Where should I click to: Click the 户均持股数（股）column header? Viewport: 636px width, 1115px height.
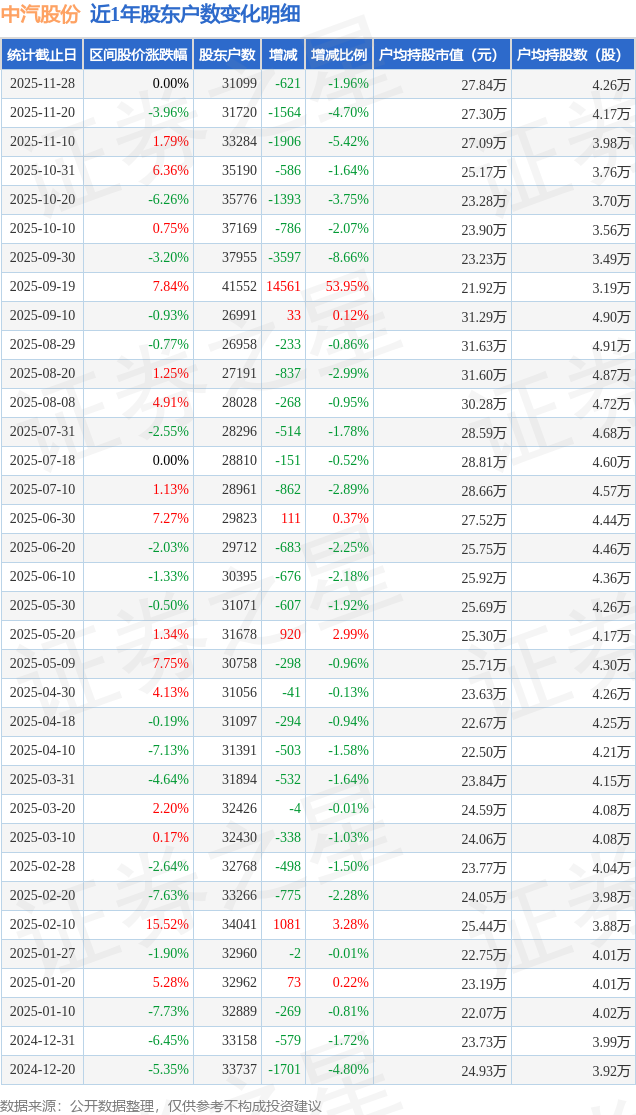tap(572, 55)
